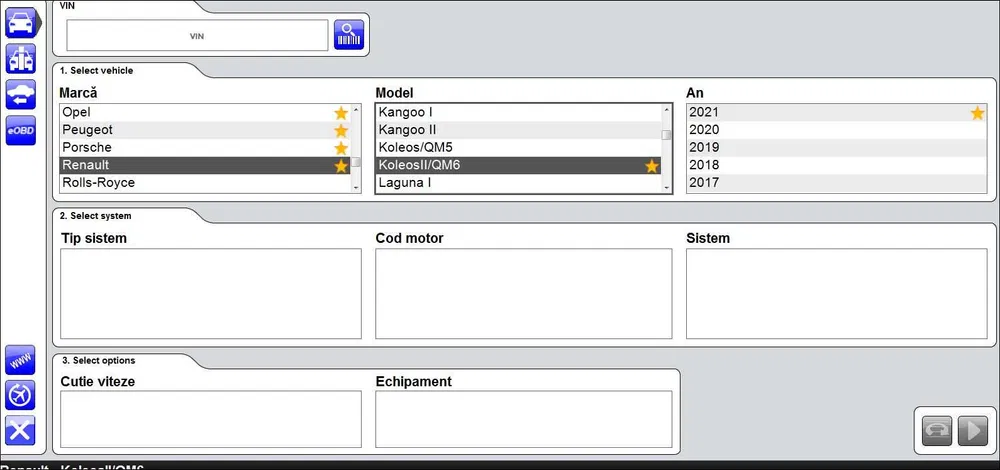1000x470 pixels.
Task: Click into the VIN input field
Action: [197, 36]
